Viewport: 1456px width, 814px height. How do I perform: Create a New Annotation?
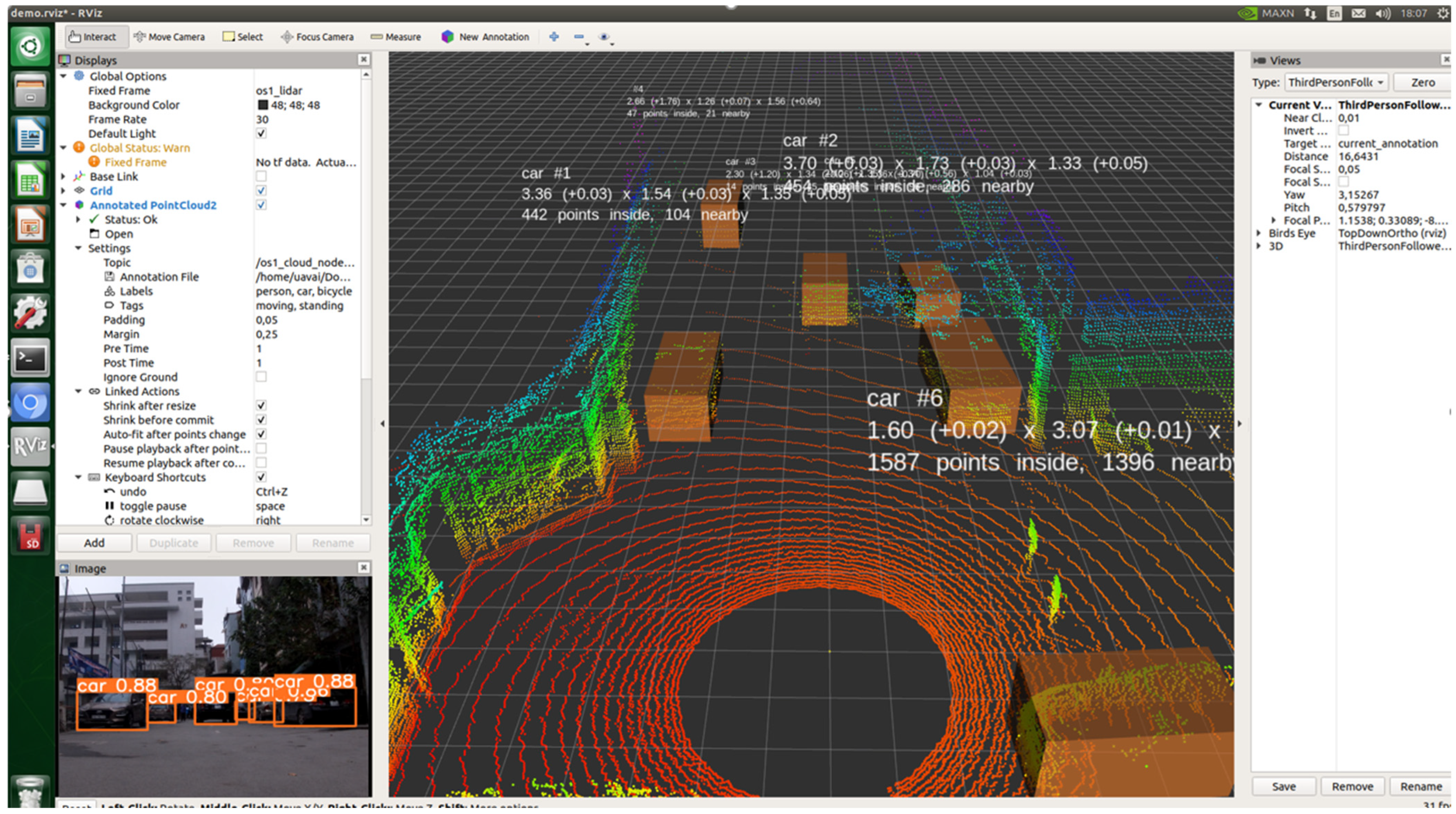485,37
